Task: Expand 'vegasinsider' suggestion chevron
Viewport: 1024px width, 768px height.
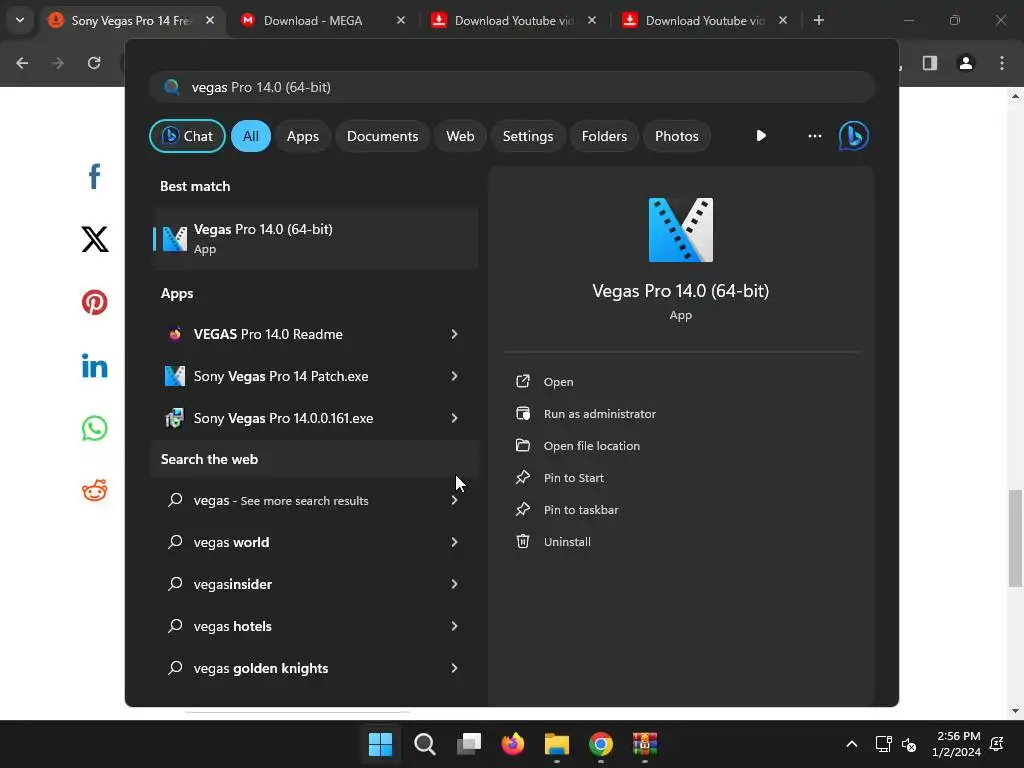Action: click(454, 584)
